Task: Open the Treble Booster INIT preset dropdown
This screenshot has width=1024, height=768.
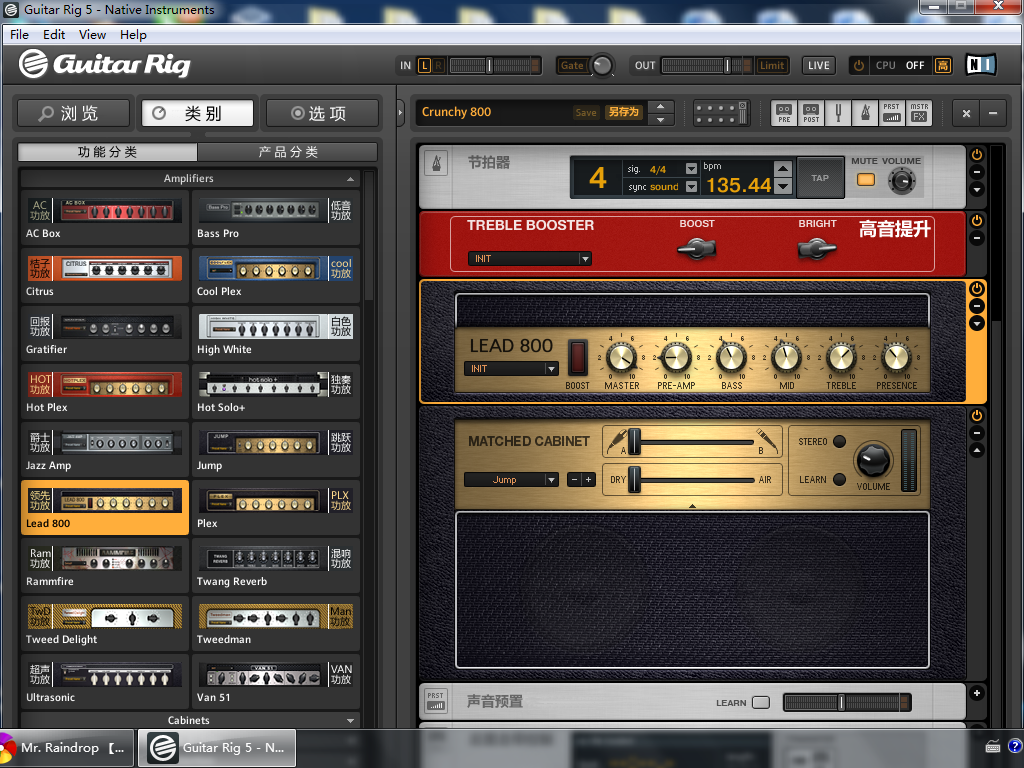Action: (530, 259)
